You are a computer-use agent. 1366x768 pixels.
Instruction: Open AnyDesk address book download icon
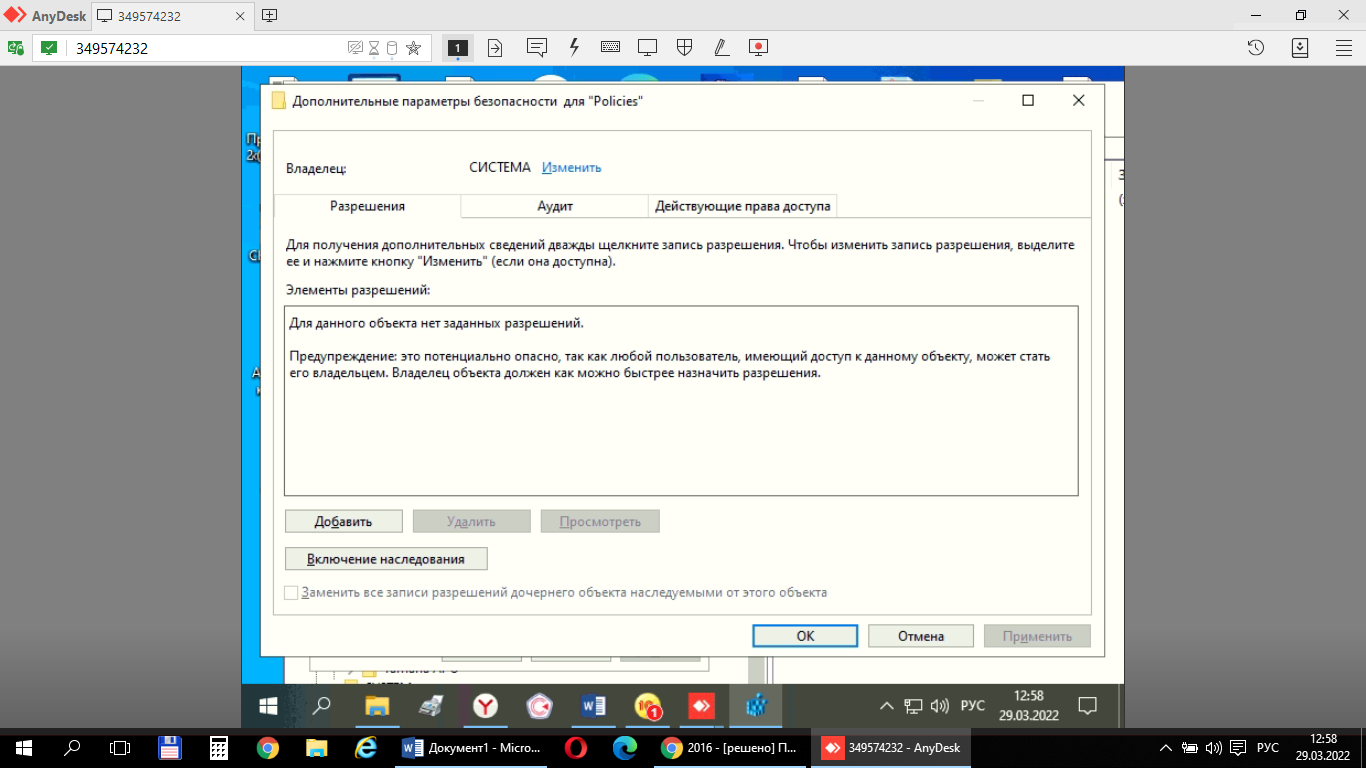tap(1300, 47)
